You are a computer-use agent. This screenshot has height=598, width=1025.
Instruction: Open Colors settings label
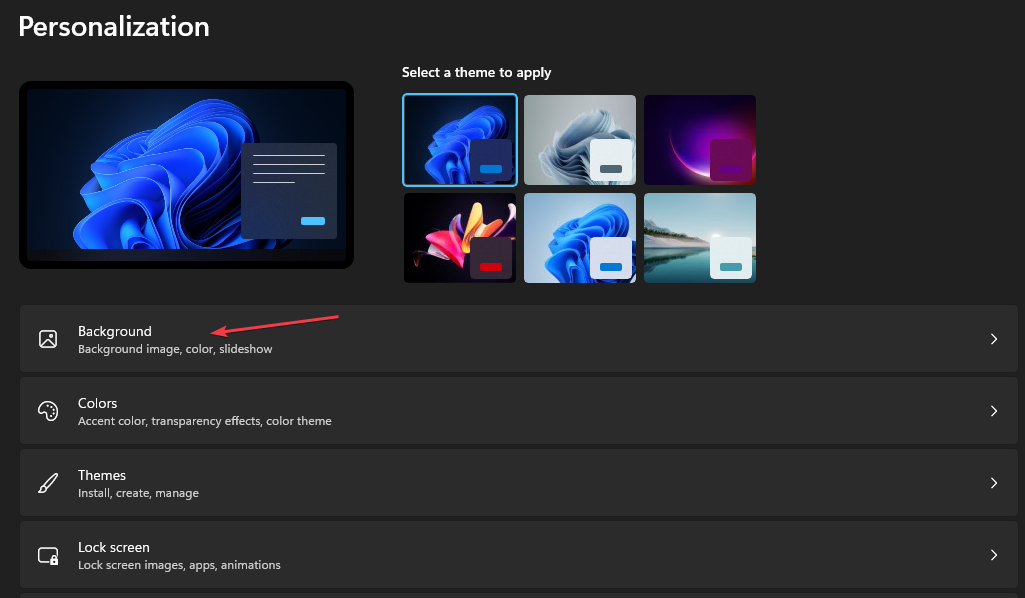(x=97, y=403)
